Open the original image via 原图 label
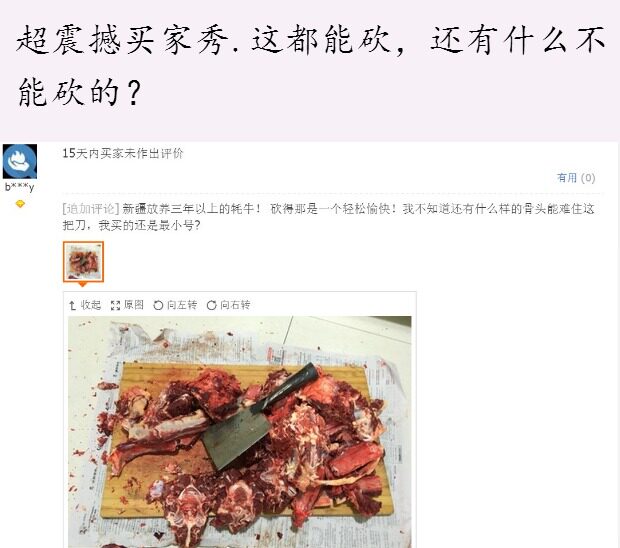 pyautogui.click(x=134, y=305)
